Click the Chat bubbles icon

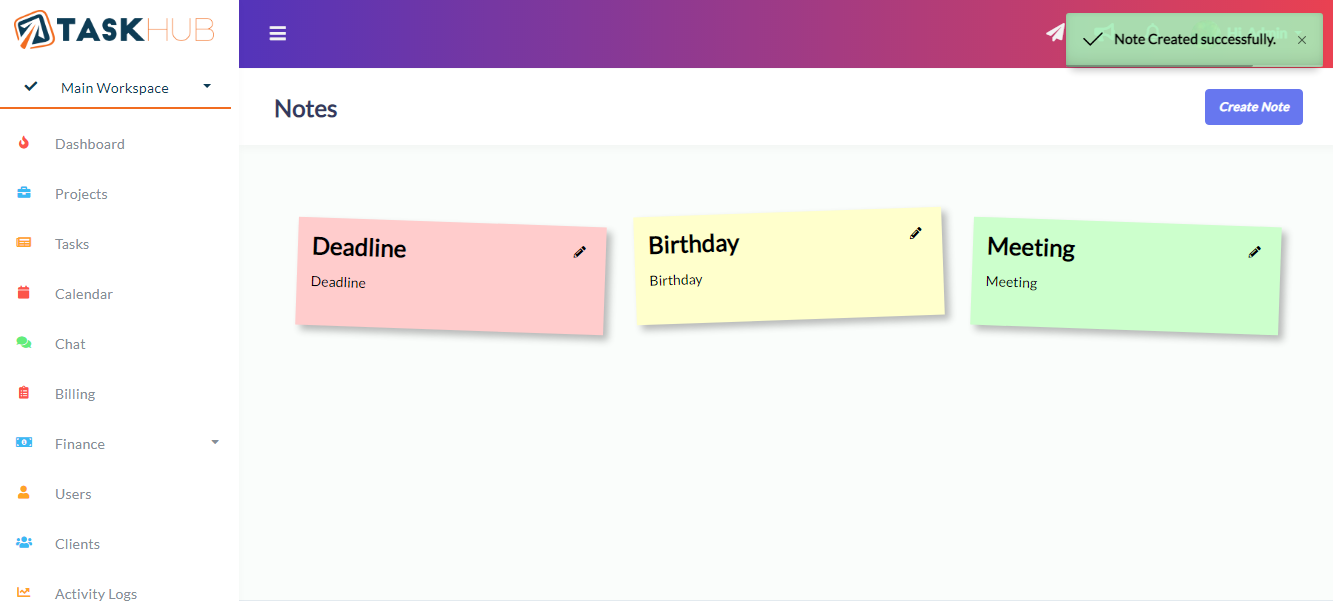click(24, 343)
